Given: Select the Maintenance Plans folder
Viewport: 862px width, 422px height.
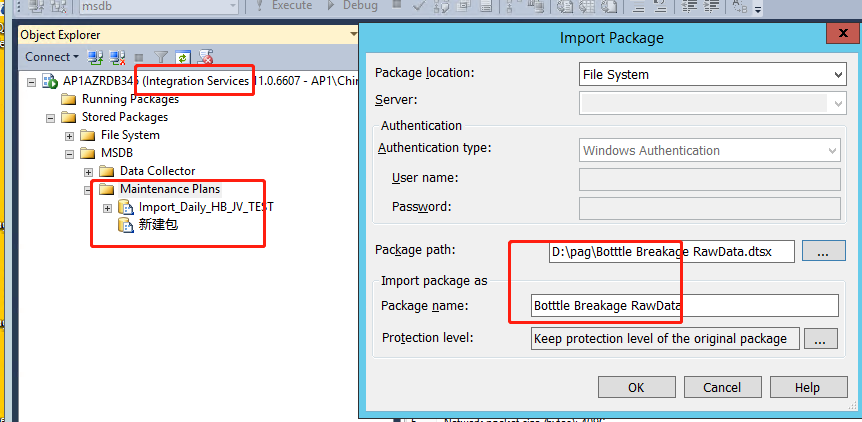Looking at the screenshot, I should coord(170,189).
